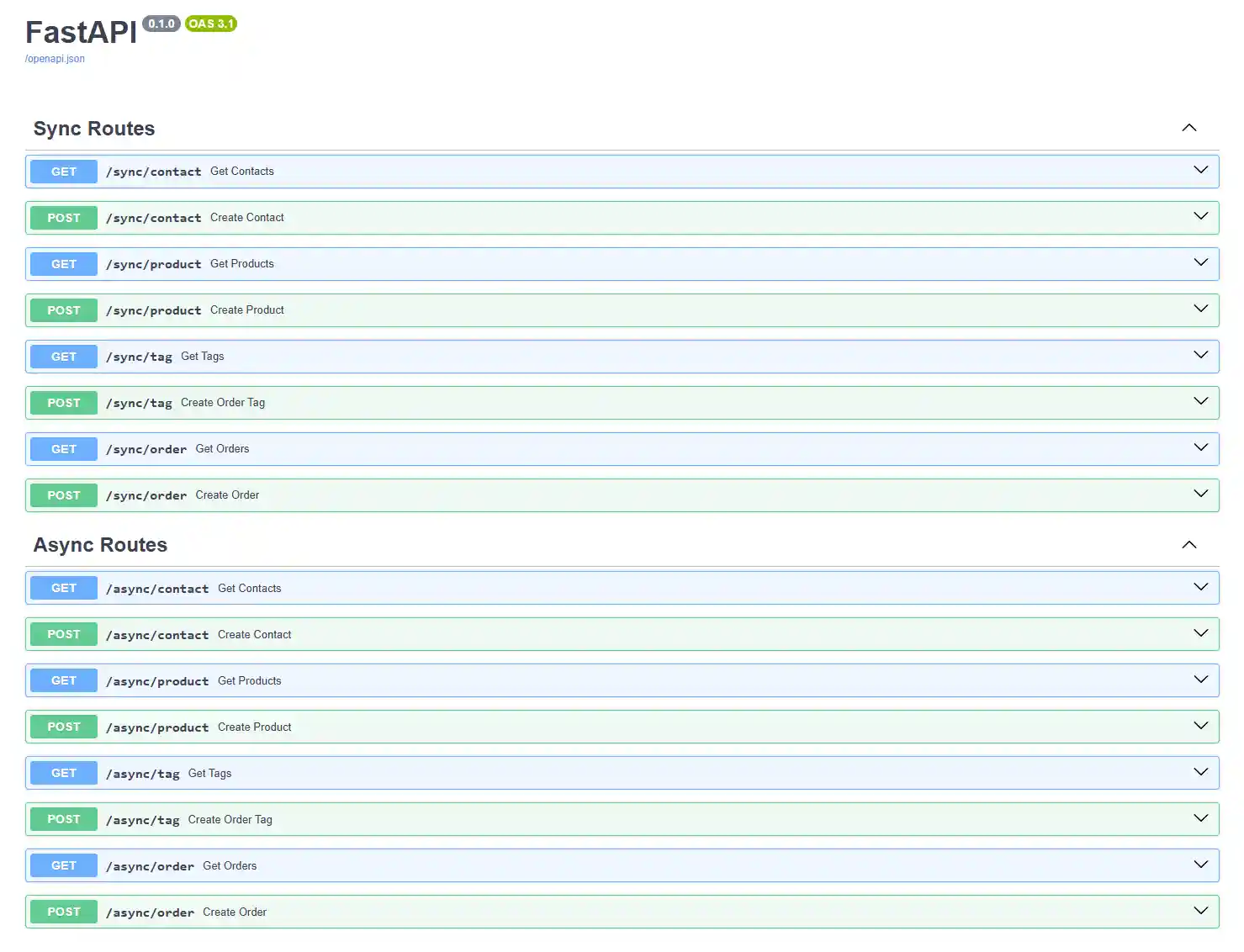Image resolution: width=1244 pixels, height=952 pixels.
Task: Expand the GET /sync/product operation chevron
Action: (1200, 262)
